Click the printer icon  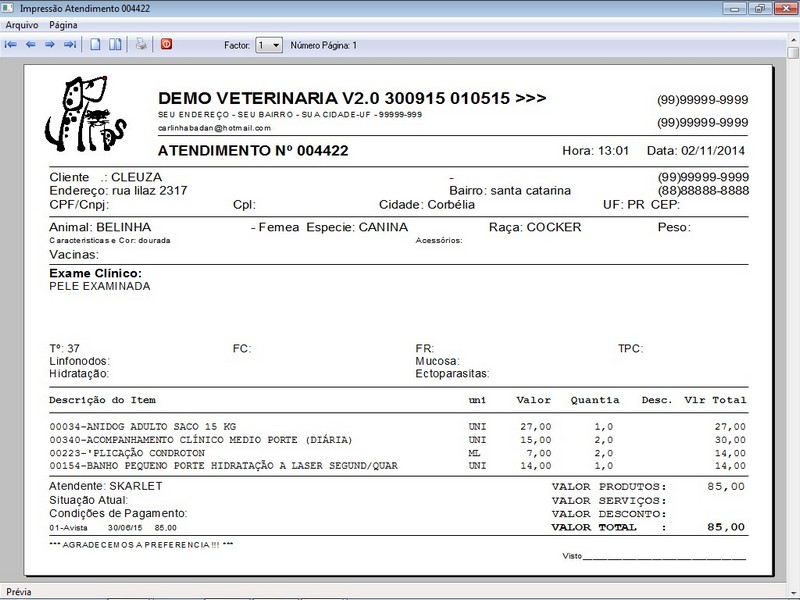[x=141, y=44]
